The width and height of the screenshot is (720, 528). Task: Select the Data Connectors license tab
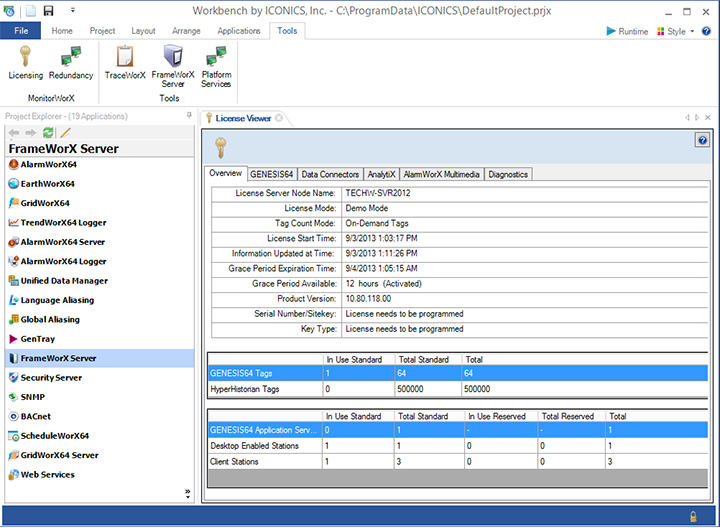pyautogui.click(x=330, y=174)
